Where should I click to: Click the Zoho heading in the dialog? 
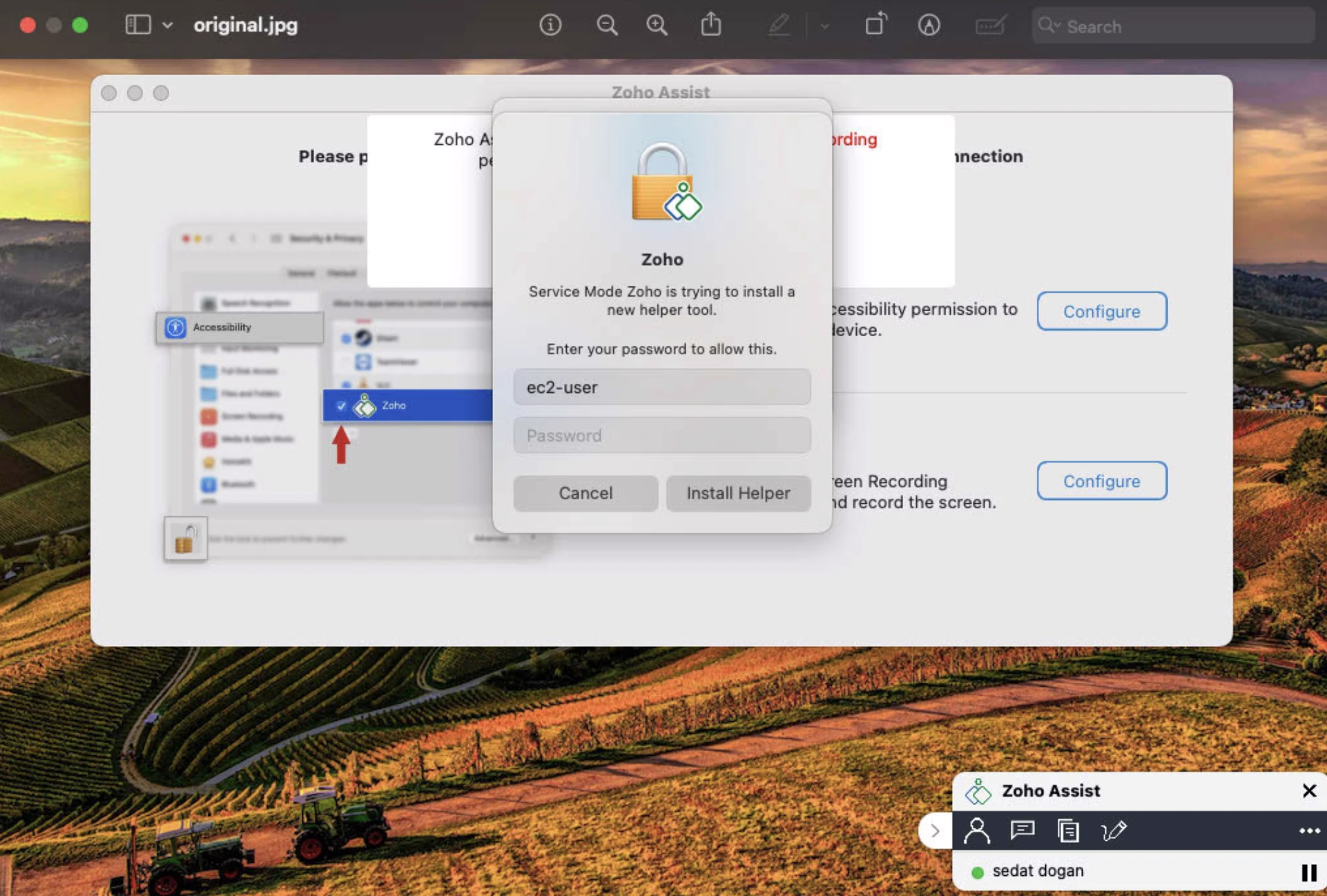[x=662, y=260]
